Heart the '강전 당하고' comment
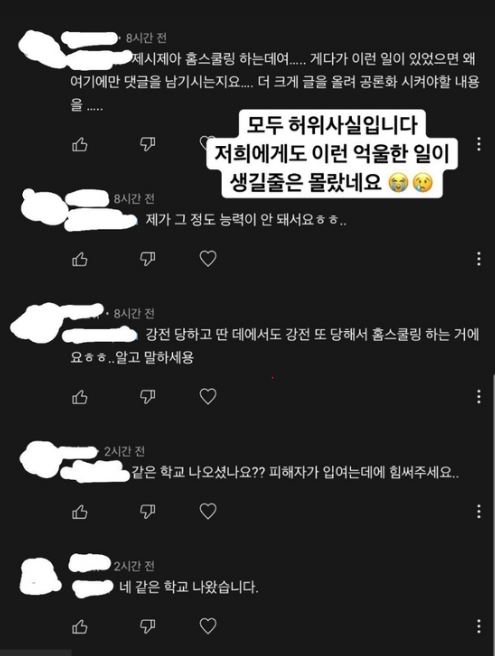 click(208, 396)
